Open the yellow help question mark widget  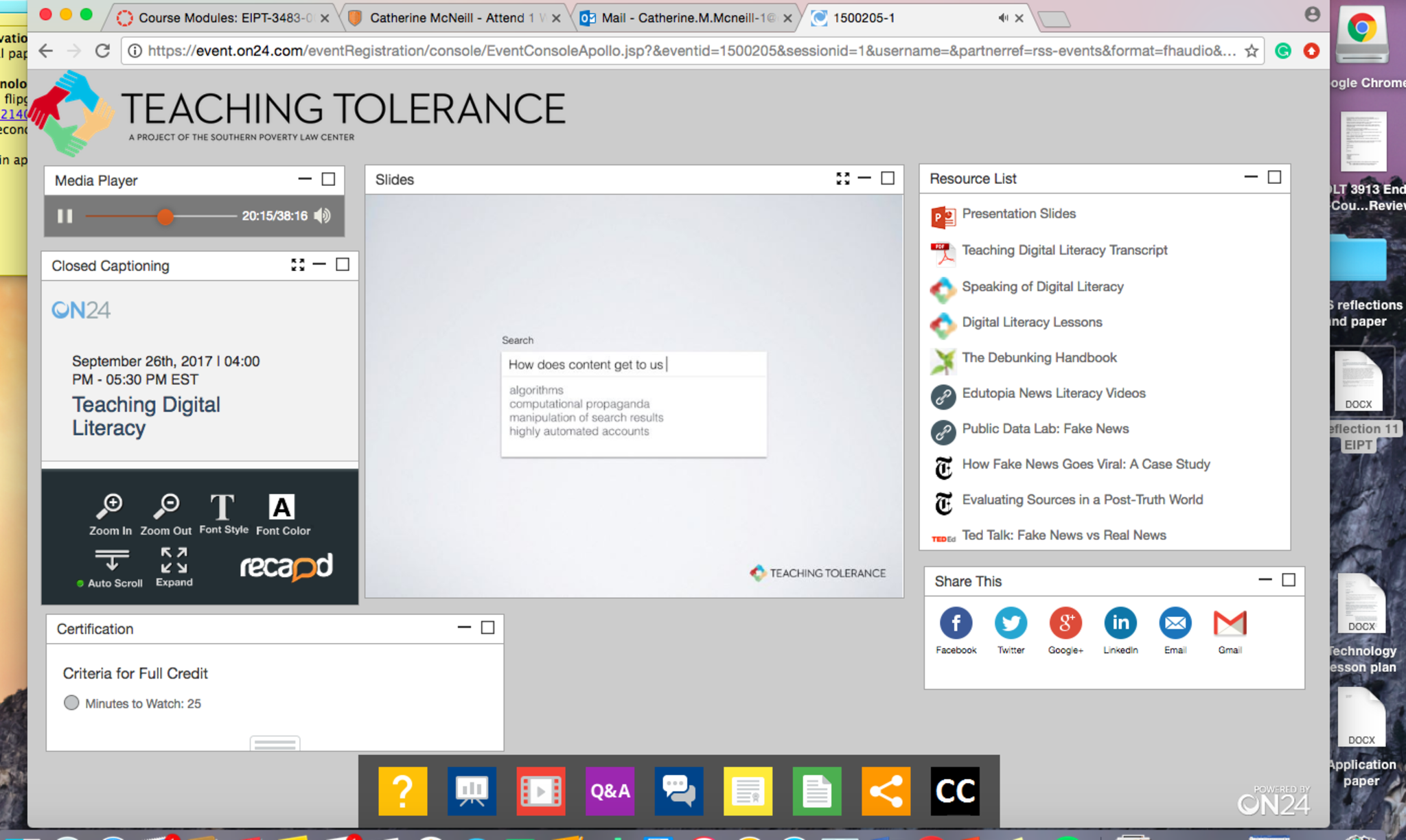click(x=402, y=791)
